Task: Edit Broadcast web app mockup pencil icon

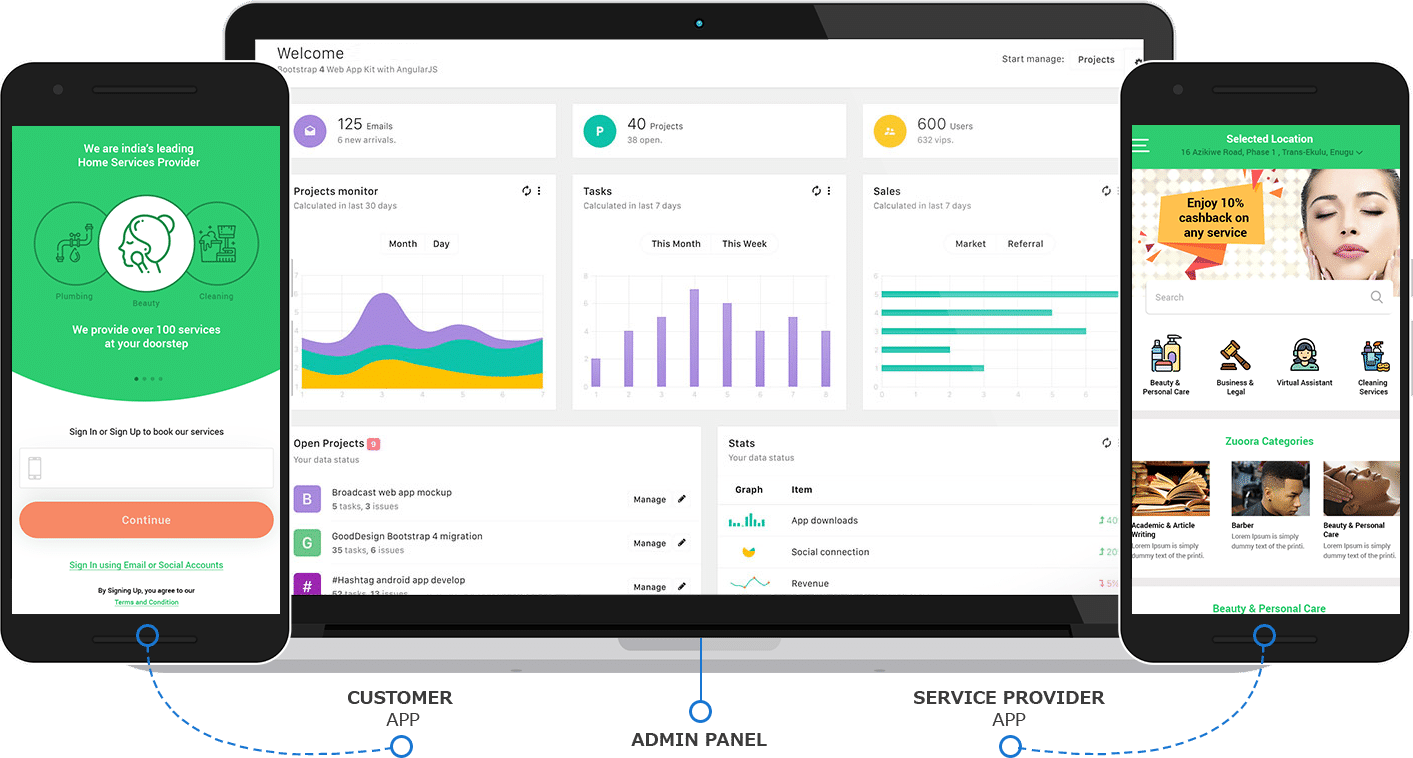Action: pyautogui.click(x=682, y=499)
